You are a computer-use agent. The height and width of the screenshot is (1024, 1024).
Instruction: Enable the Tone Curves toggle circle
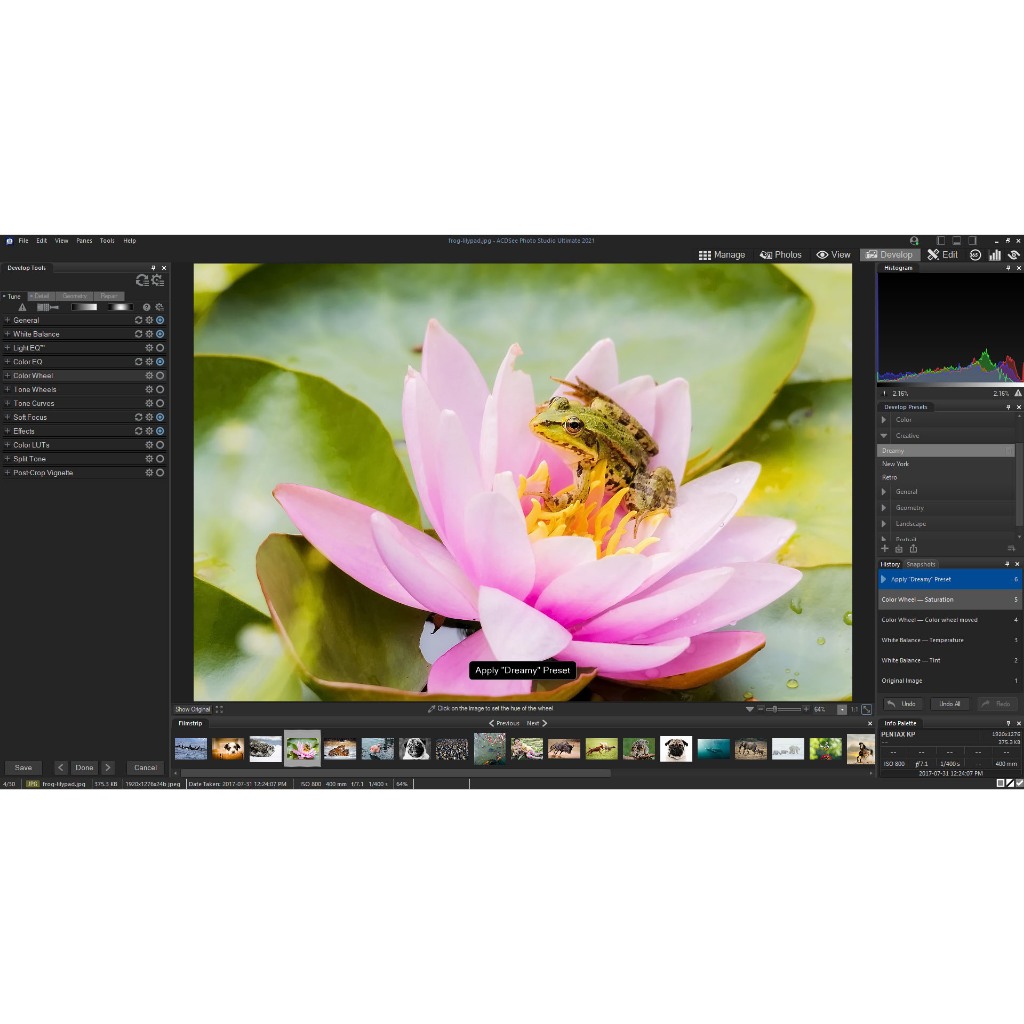click(x=160, y=403)
